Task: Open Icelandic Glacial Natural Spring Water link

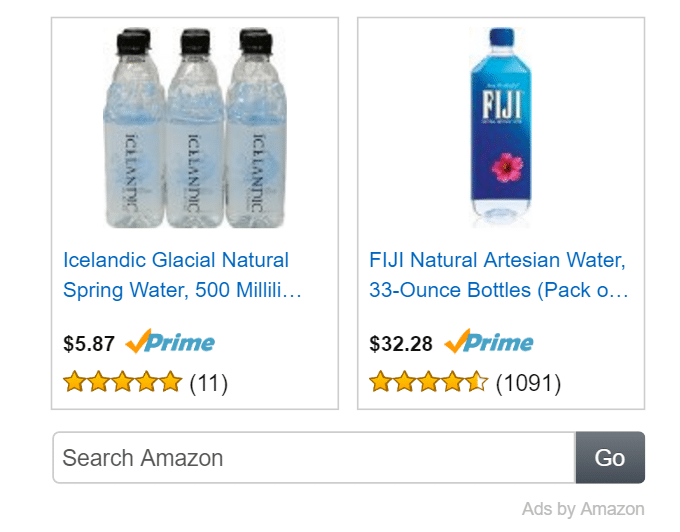Action: point(182,275)
